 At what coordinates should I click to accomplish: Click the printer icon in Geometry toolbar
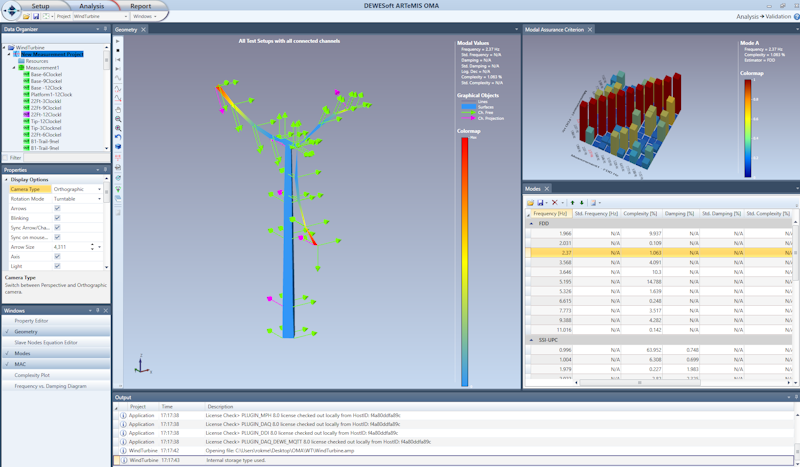coord(118,167)
